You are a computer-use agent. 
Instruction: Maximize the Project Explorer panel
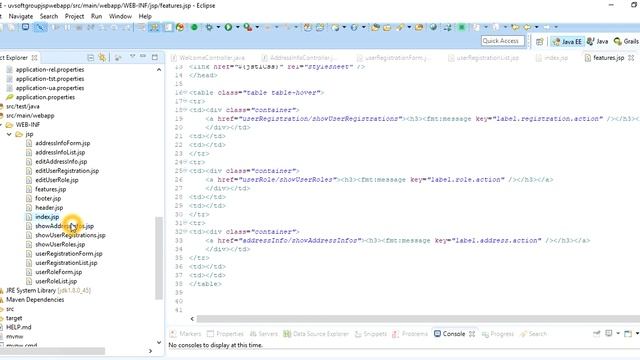tap(155, 57)
